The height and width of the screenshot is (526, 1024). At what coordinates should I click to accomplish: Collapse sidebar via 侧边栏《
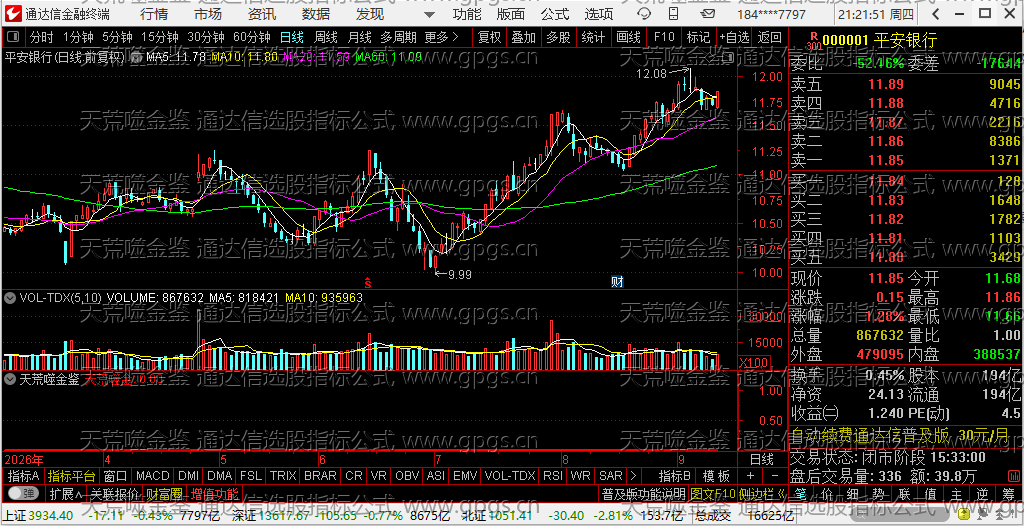[761, 493]
